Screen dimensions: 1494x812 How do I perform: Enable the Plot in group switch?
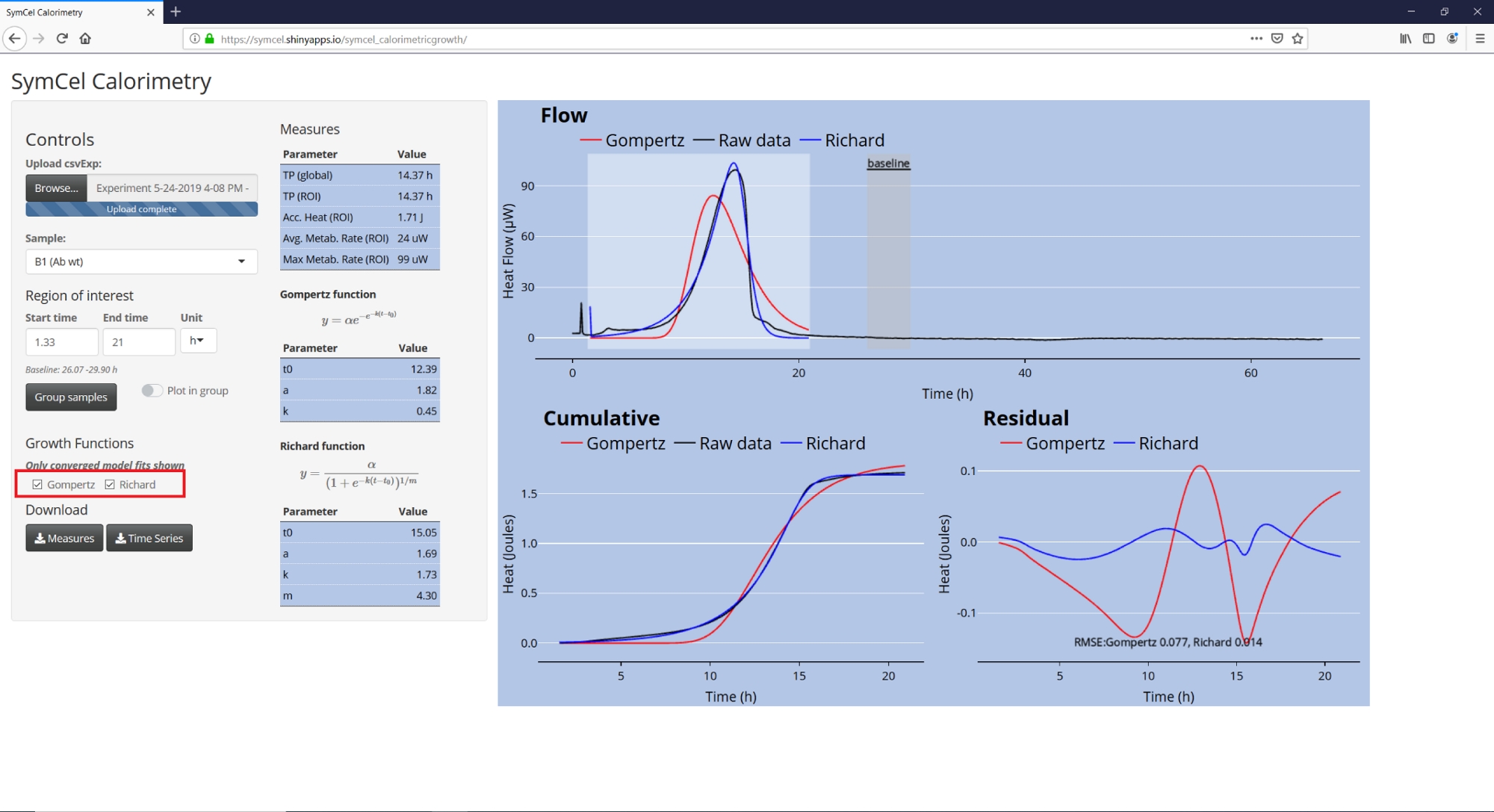point(152,391)
